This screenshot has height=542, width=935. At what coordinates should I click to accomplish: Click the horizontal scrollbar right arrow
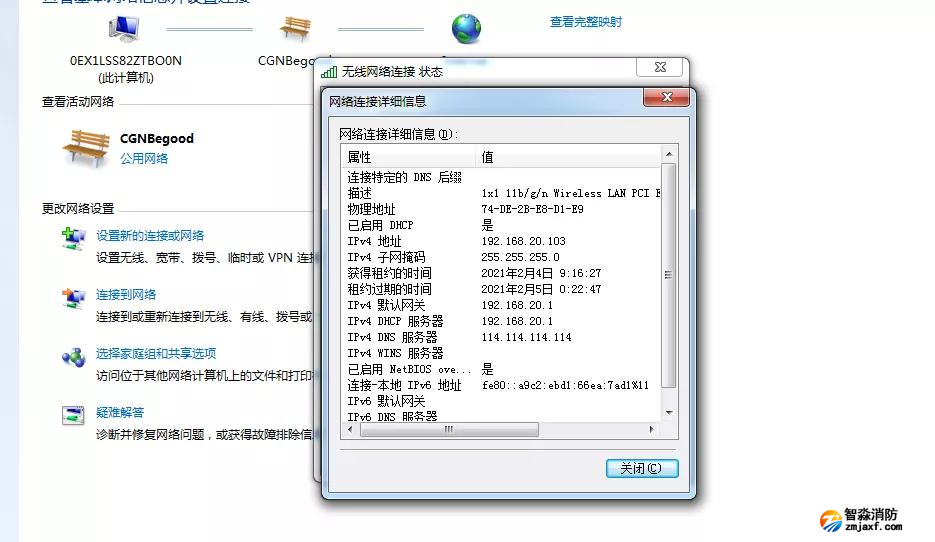(x=653, y=429)
